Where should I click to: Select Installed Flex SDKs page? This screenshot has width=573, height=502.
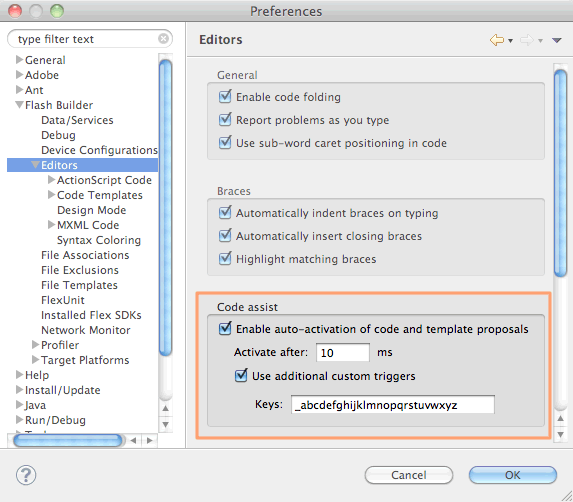click(91, 315)
